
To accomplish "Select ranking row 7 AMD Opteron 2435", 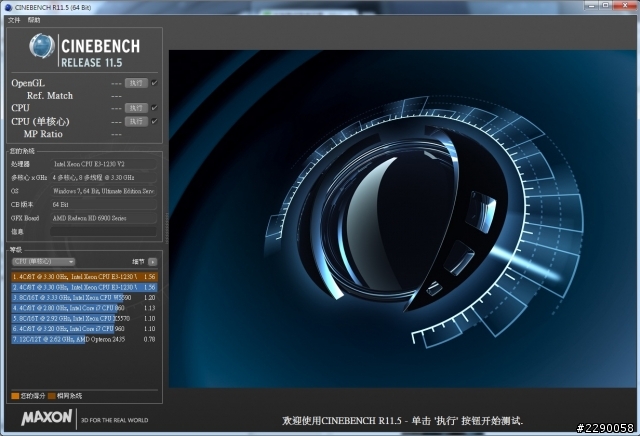I will click(x=84, y=339).
